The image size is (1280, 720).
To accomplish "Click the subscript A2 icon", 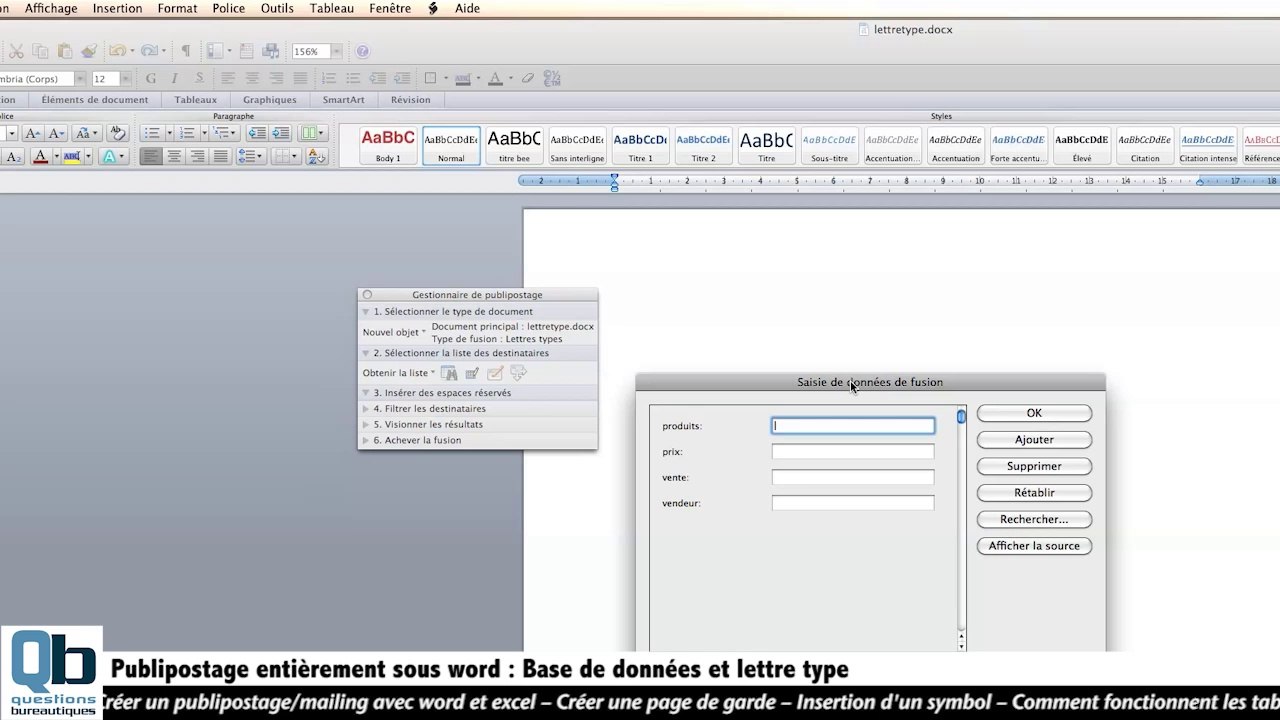I will (13, 156).
